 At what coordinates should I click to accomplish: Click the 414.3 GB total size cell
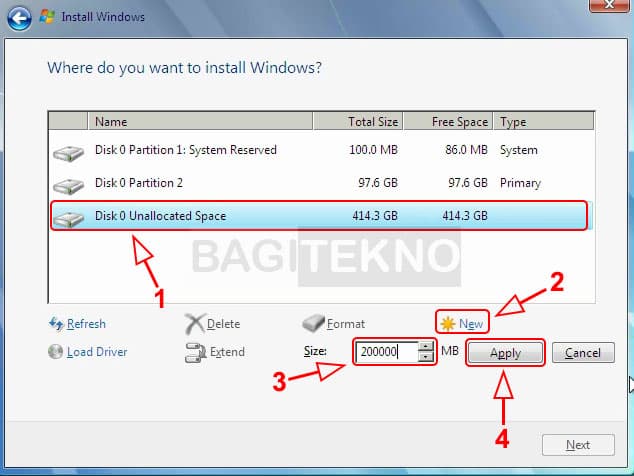pyautogui.click(x=375, y=216)
